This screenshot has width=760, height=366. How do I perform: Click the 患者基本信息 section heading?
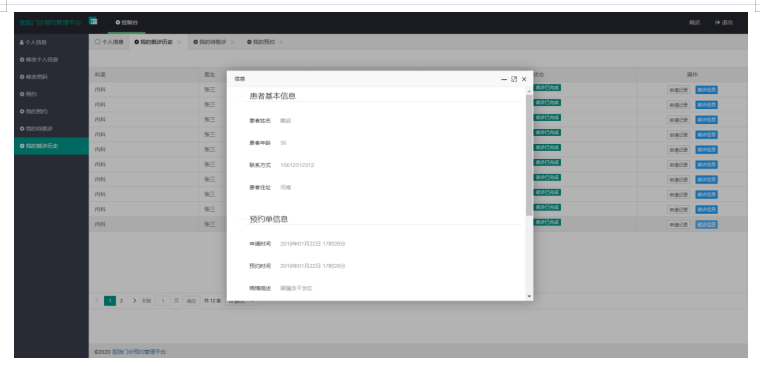pos(272,96)
